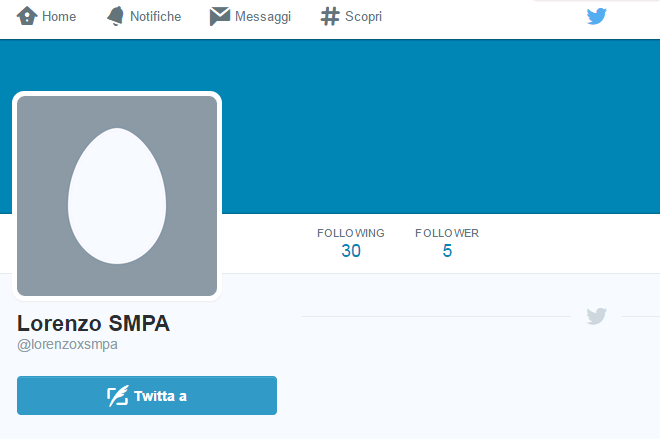The width and height of the screenshot is (660, 439).
Task: Click the @lorenzoxsmpa handle
Action: [68, 345]
